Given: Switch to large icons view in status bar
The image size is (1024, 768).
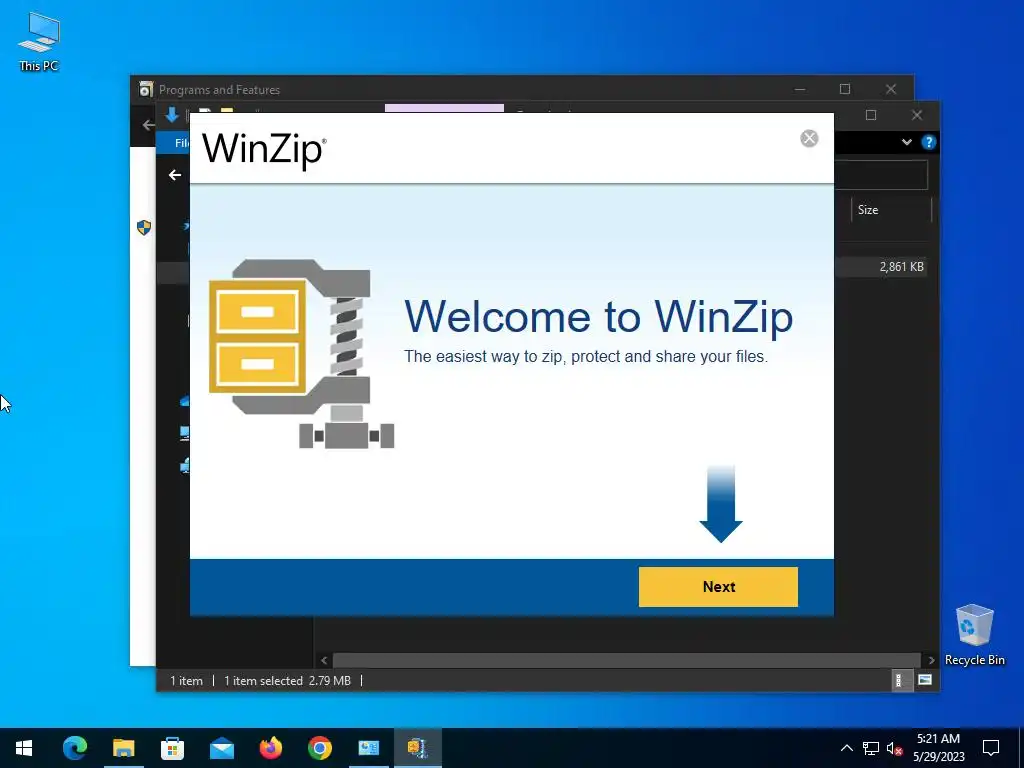Looking at the screenshot, I should (x=925, y=680).
